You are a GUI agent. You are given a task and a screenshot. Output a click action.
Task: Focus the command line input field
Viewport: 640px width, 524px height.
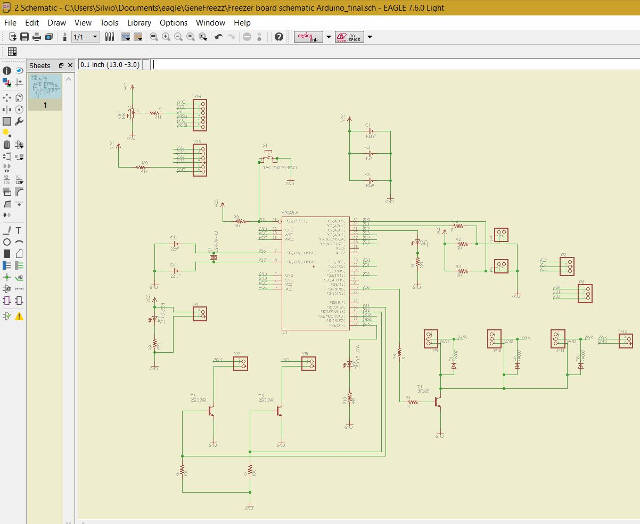coord(395,64)
